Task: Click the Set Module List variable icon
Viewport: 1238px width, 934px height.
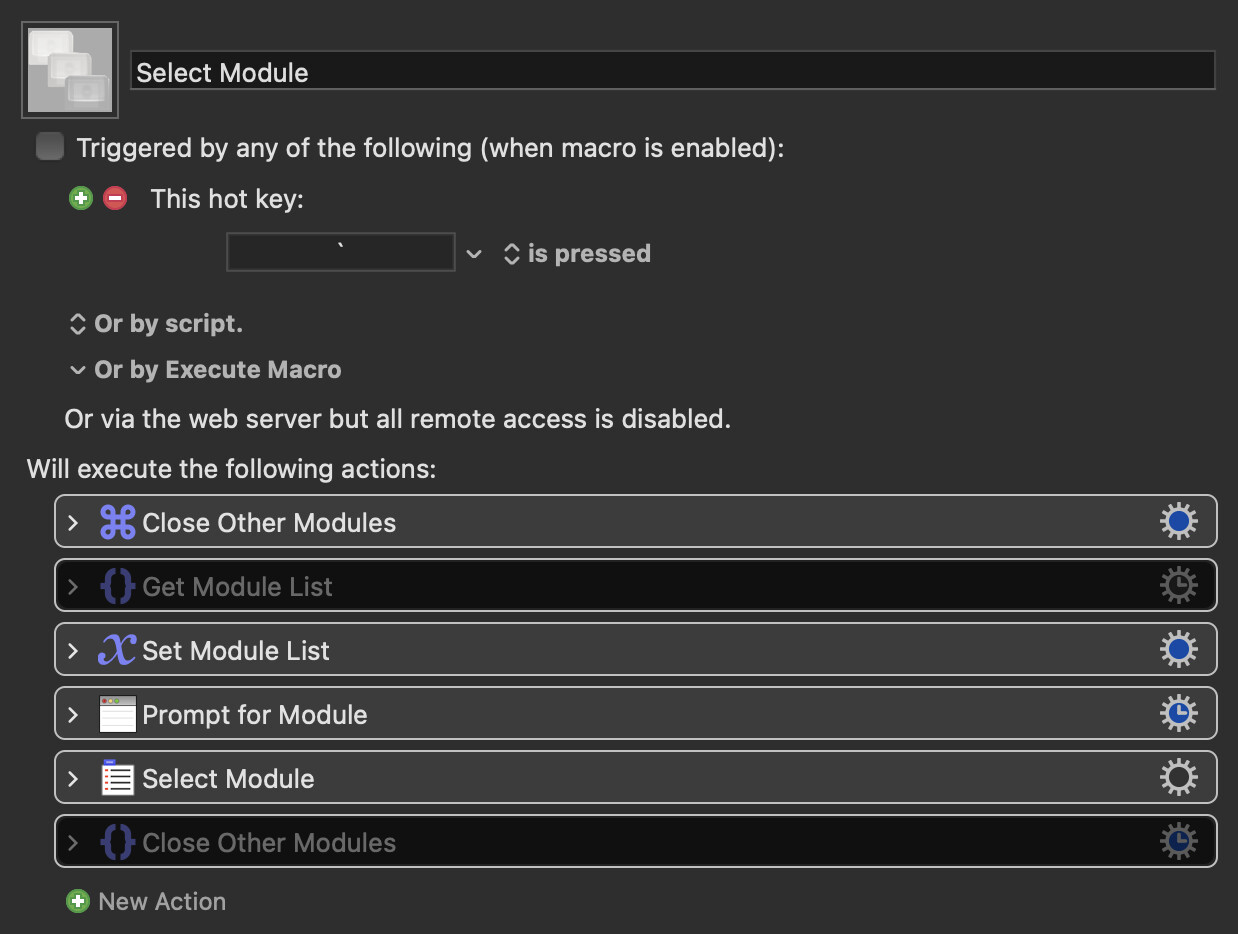Action: point(117,651)
